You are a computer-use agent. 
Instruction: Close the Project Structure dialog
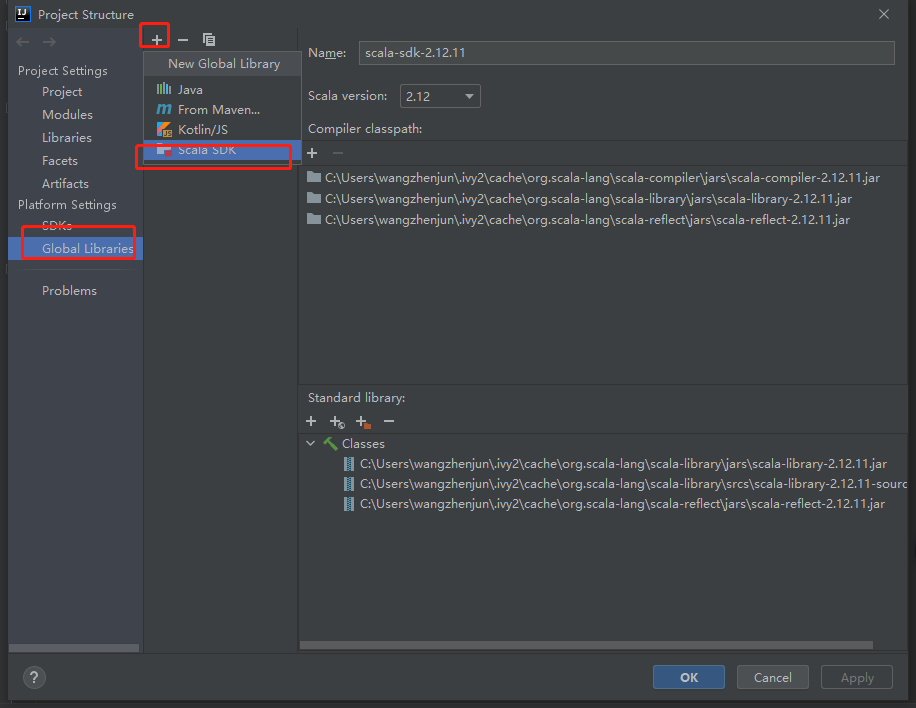coord(884,14)
